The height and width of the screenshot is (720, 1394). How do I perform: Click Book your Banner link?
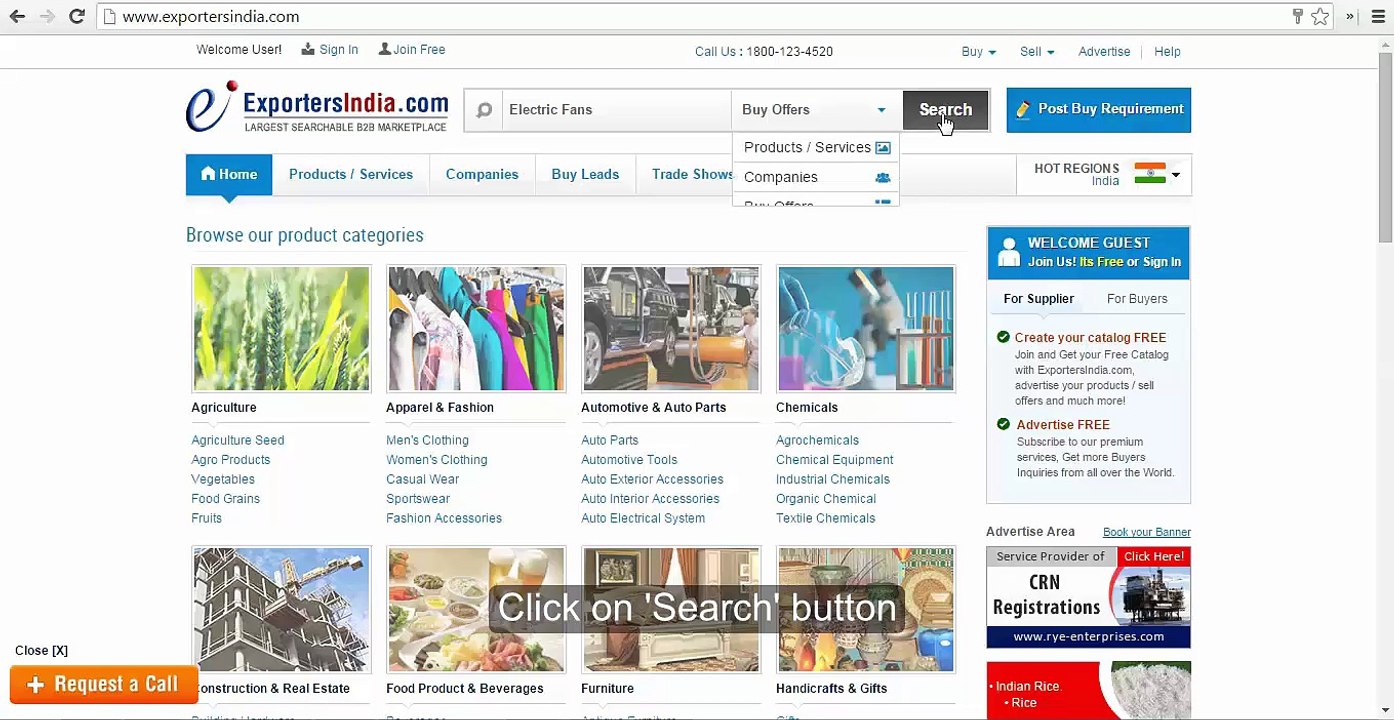[1147, 532]
